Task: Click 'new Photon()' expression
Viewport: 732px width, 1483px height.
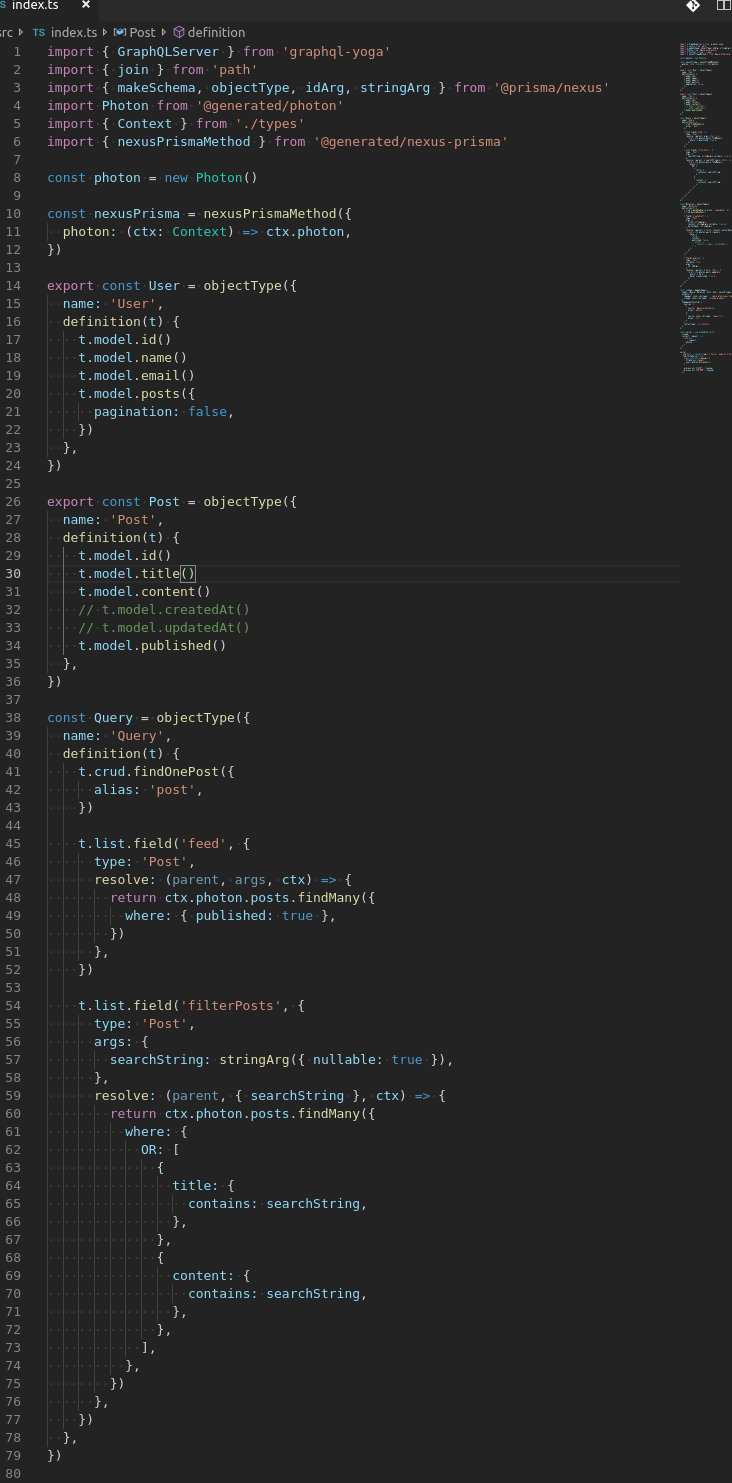Action: point(211,178)
